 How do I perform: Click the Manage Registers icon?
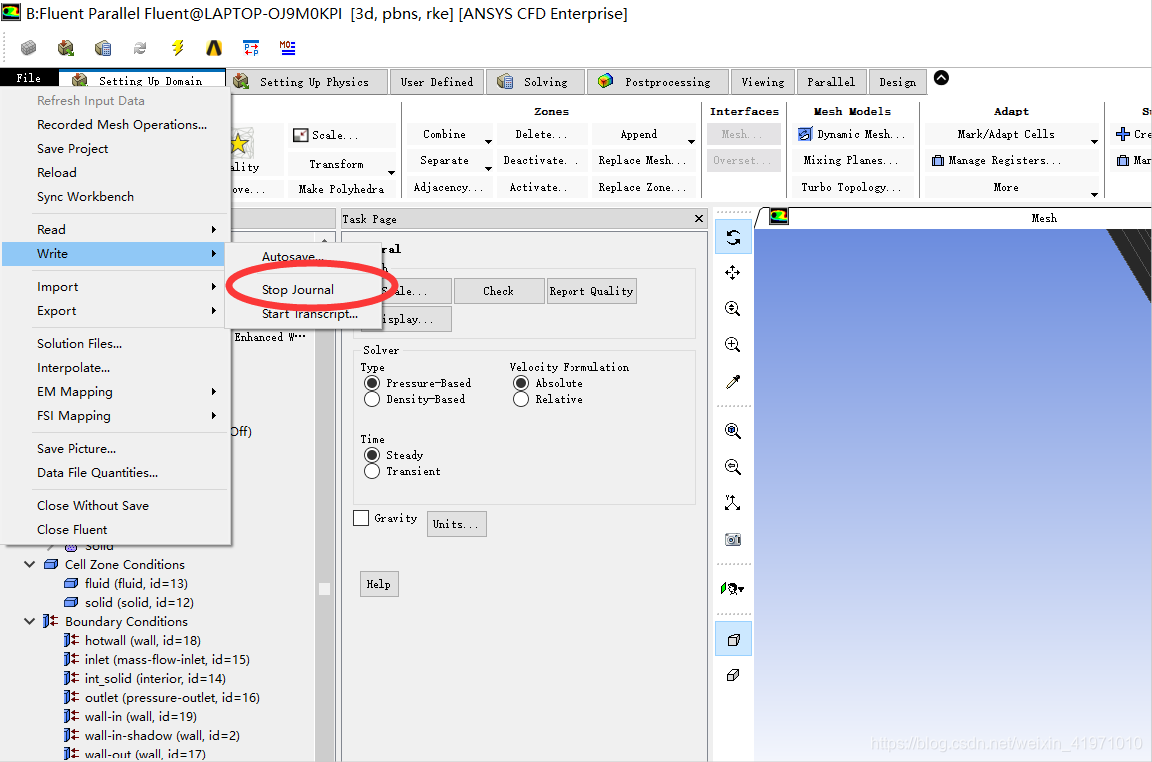pyautogui.click(x=937, y=160)
